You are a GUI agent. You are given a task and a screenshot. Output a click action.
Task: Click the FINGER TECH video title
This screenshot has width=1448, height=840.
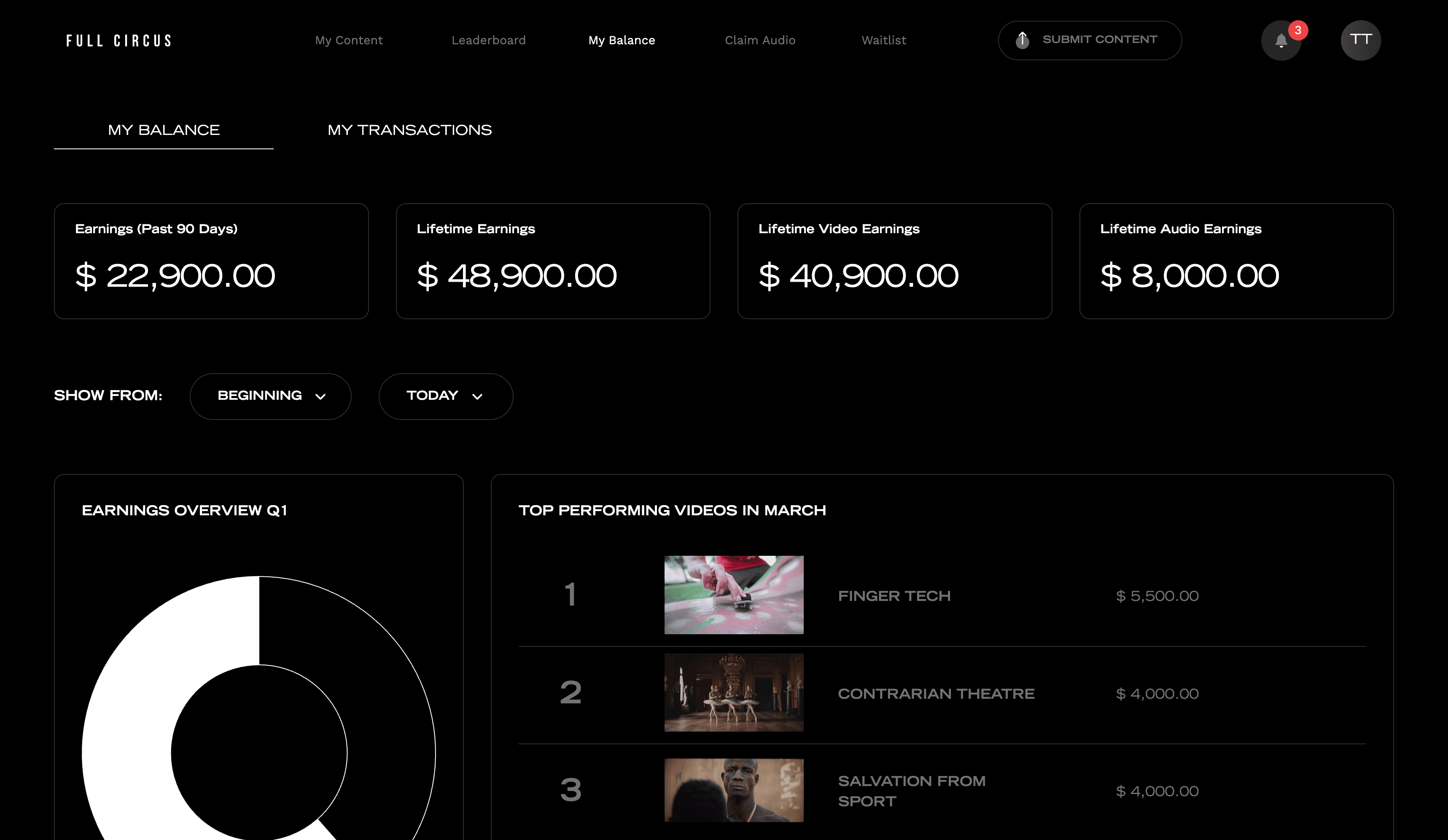(x=894, y=596)
